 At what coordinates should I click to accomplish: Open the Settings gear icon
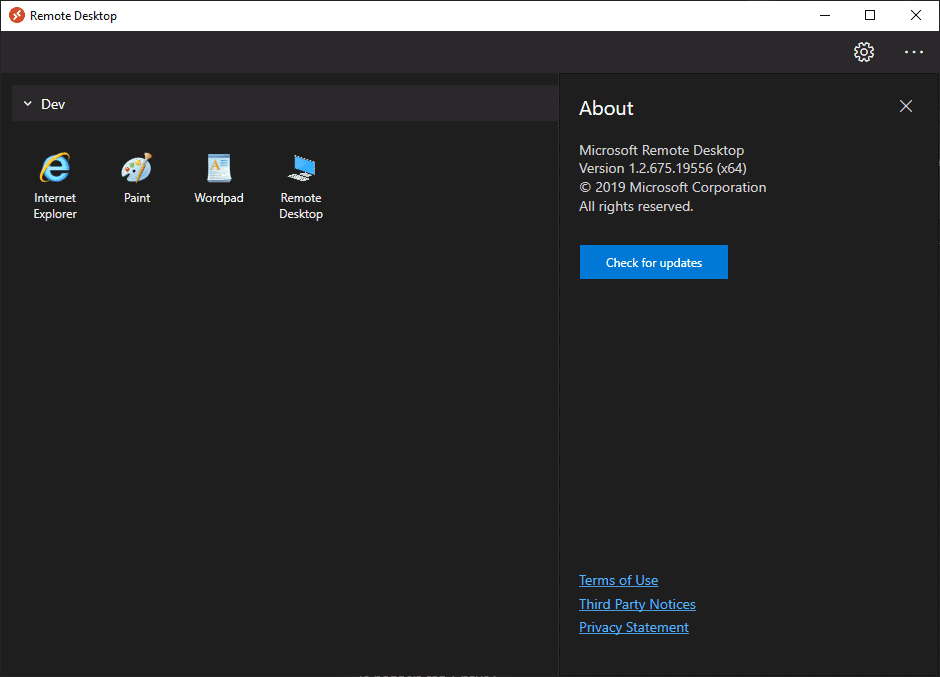pyautogui.click(x=864, y=52)
